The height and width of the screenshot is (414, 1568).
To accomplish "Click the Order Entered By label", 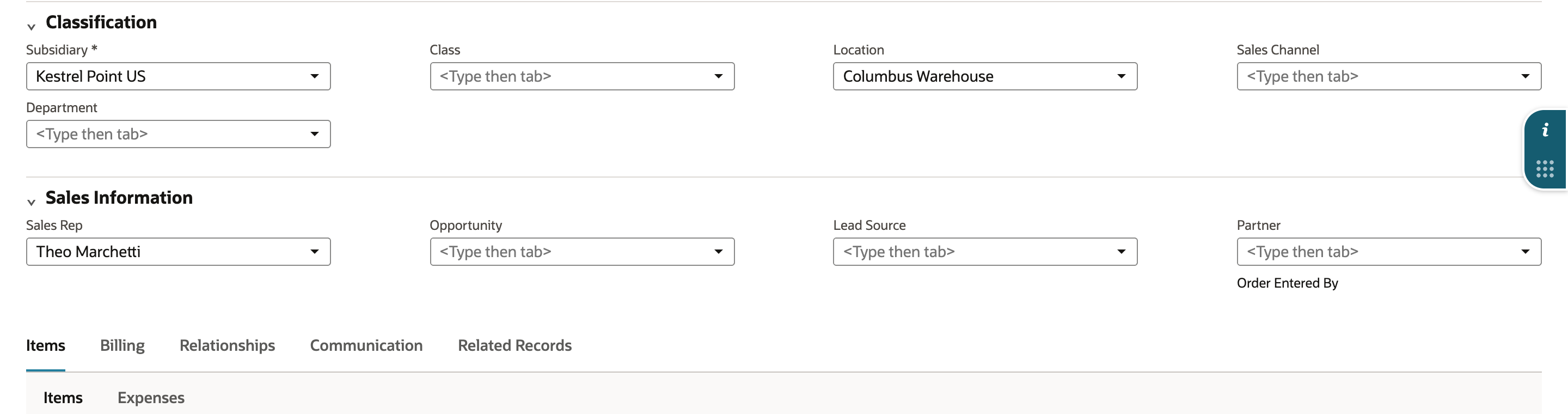I will click(x=1288, y=283).
